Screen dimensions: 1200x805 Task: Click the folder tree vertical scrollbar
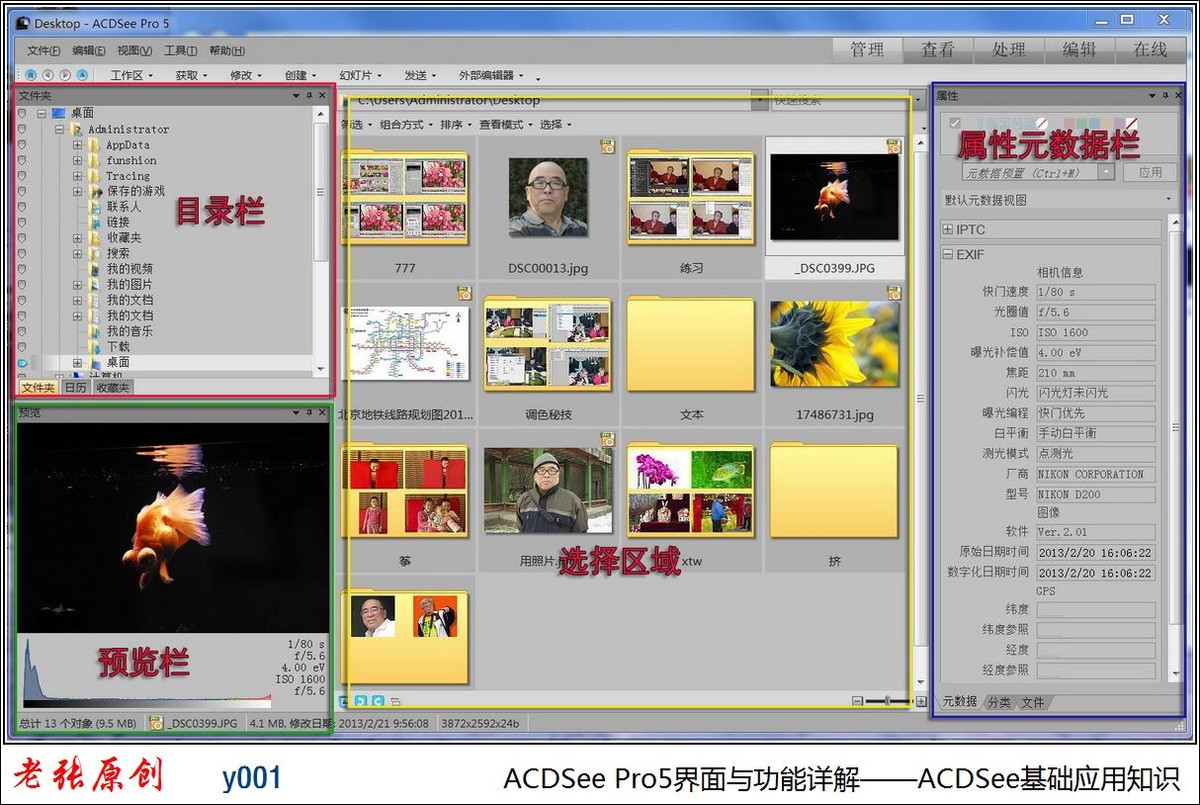click(x=321, y=240)
